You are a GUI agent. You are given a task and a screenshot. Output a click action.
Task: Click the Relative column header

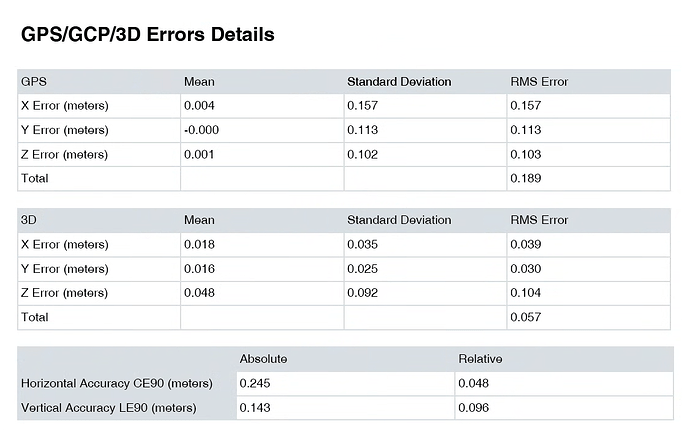480,359
